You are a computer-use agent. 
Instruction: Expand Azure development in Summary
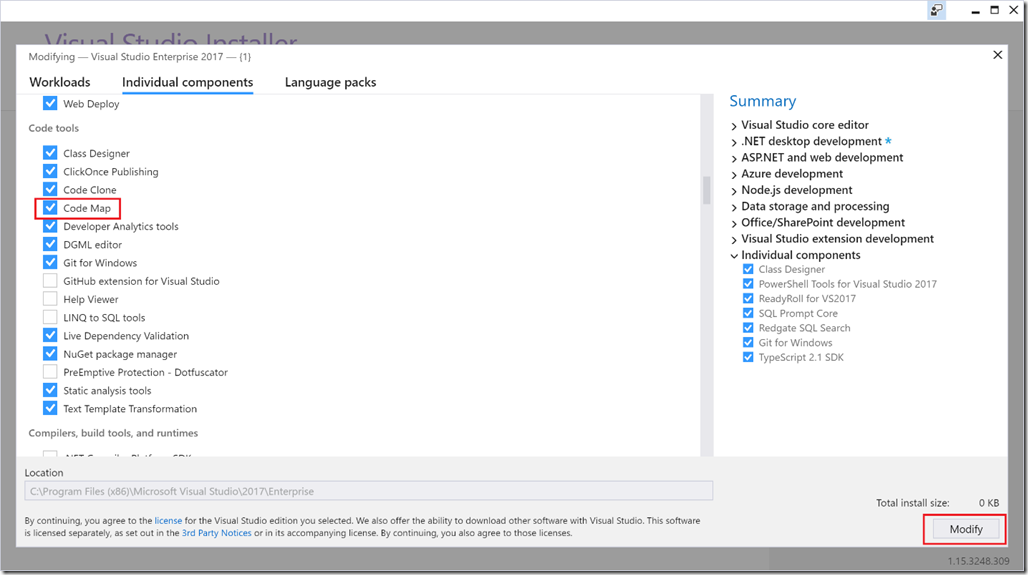734,174
